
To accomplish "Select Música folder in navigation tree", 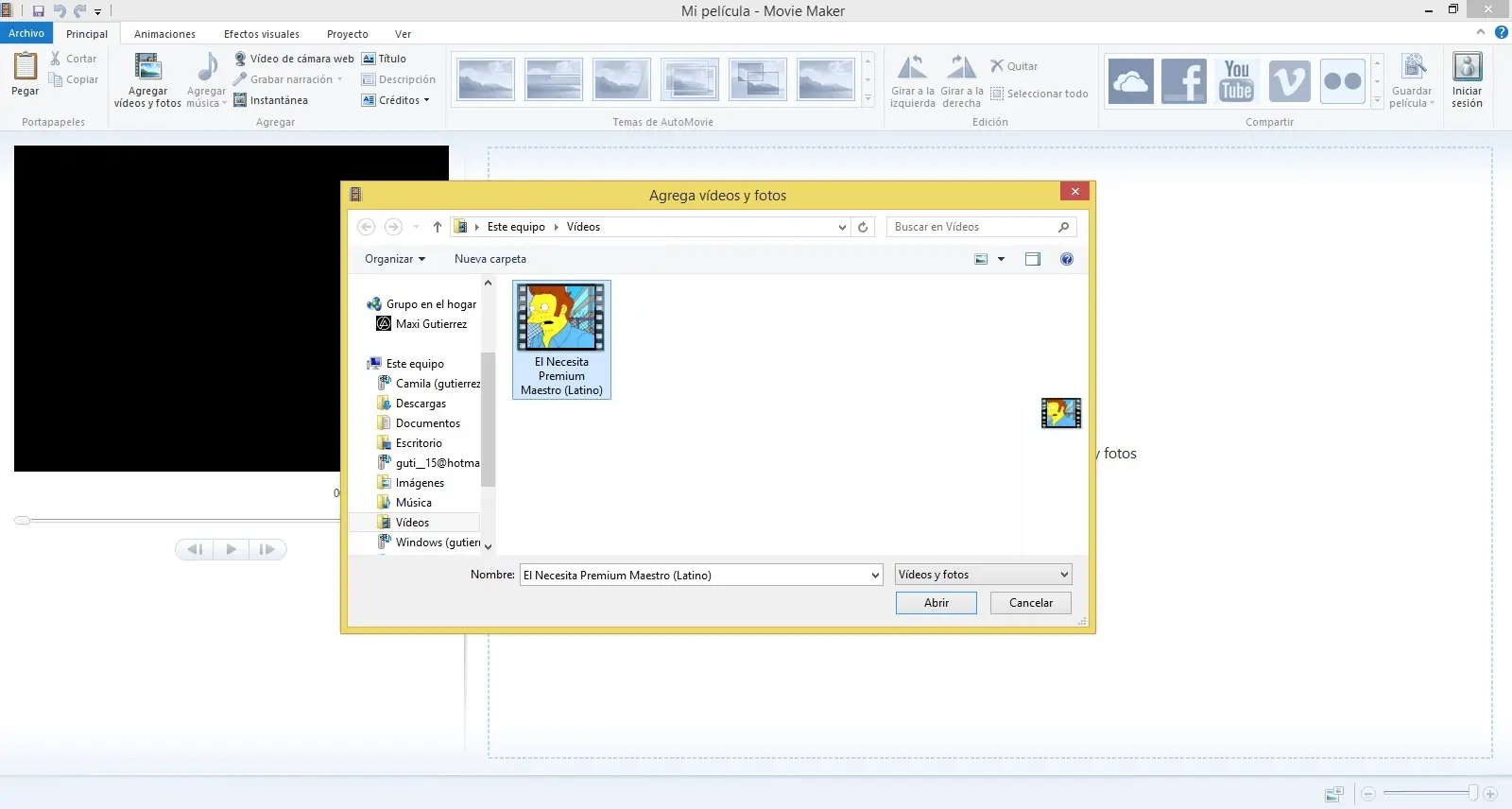I will (414, 503).
